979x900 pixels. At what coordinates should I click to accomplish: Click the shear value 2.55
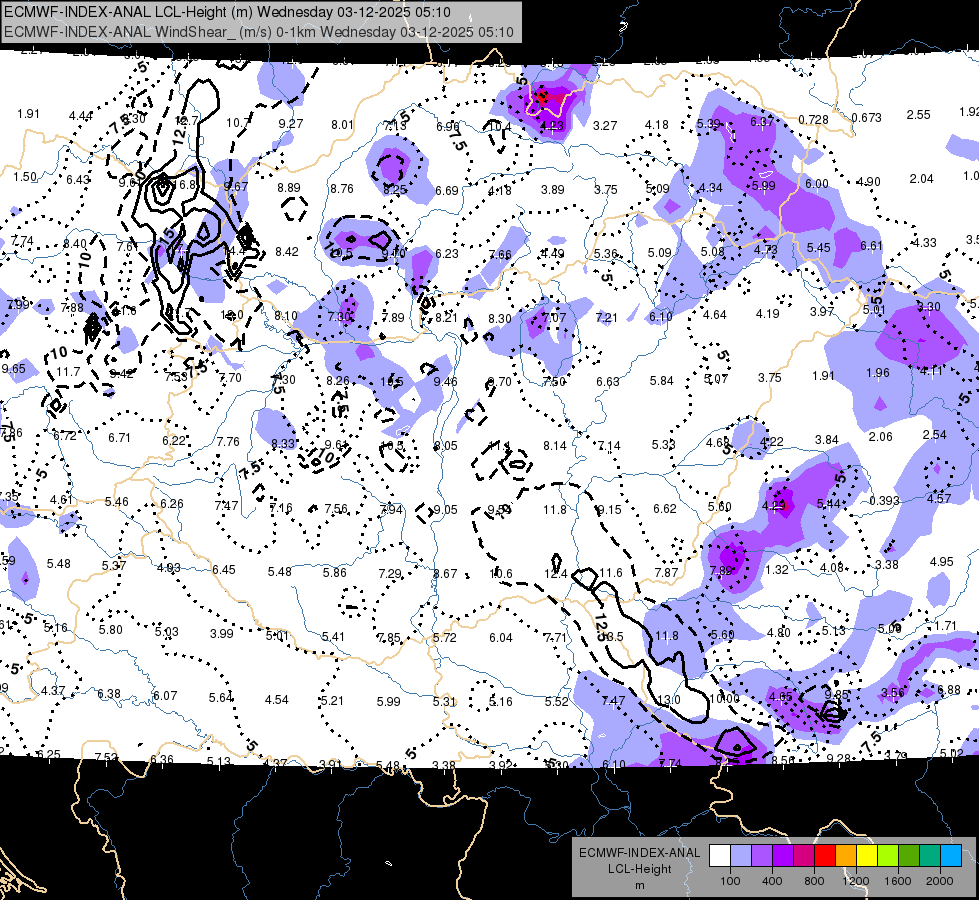[918, 115]
